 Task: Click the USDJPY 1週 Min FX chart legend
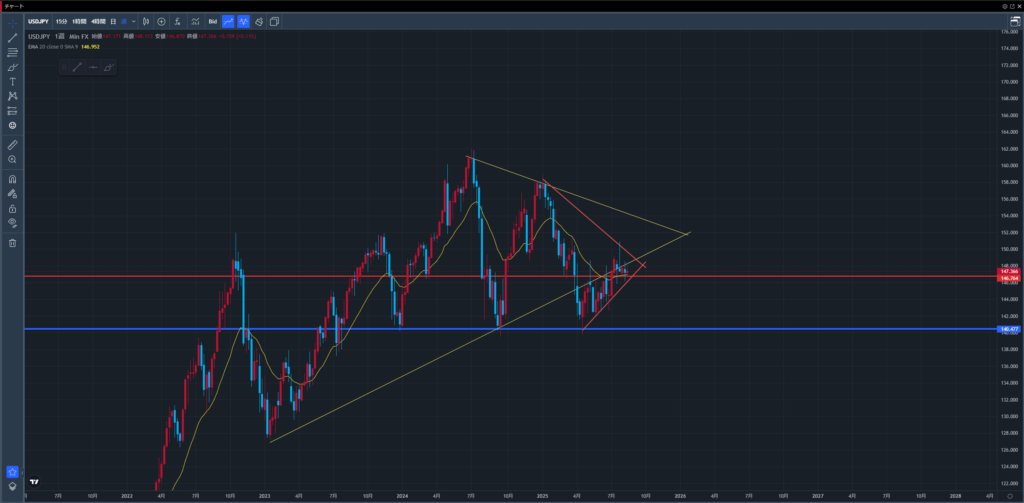tap(57, 37)
